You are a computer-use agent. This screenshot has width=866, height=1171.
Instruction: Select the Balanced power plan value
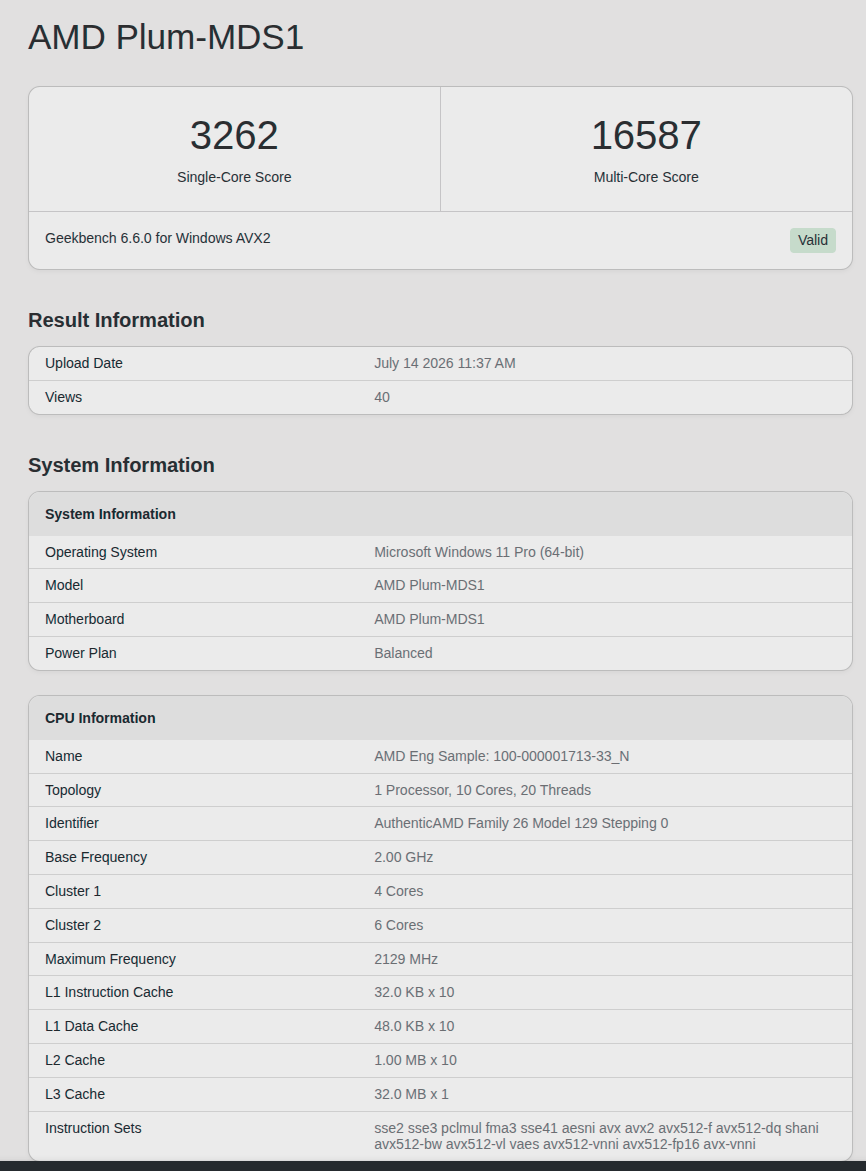pos(403,653)
